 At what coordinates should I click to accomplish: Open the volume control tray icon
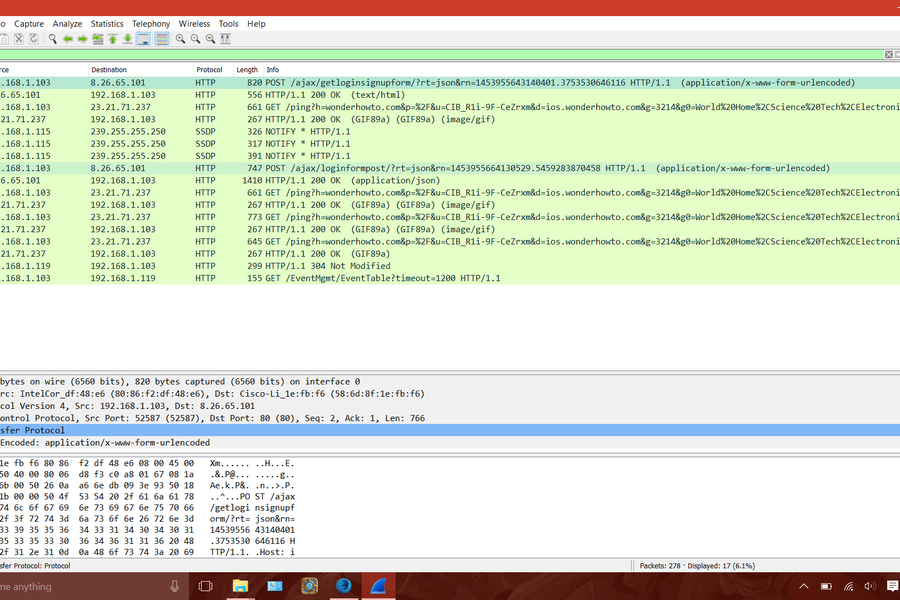[x=870, y=586]
